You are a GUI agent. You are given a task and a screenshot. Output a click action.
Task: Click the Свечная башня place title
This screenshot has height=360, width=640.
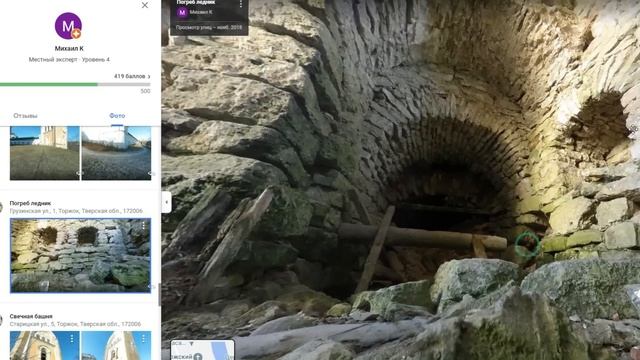click(x=31, y=316)
